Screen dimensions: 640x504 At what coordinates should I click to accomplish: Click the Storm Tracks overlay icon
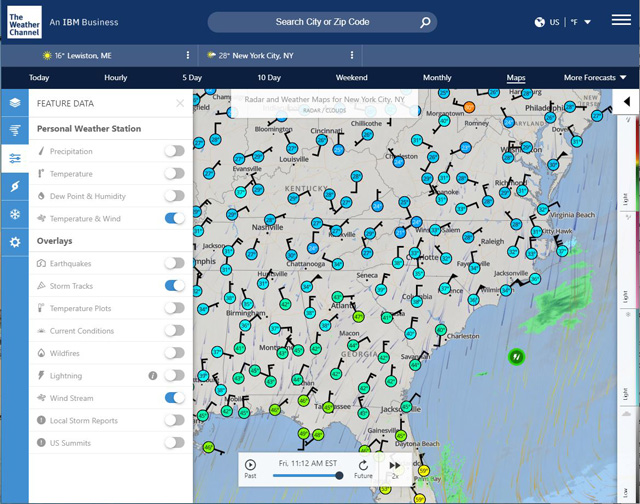coord(41,286)
